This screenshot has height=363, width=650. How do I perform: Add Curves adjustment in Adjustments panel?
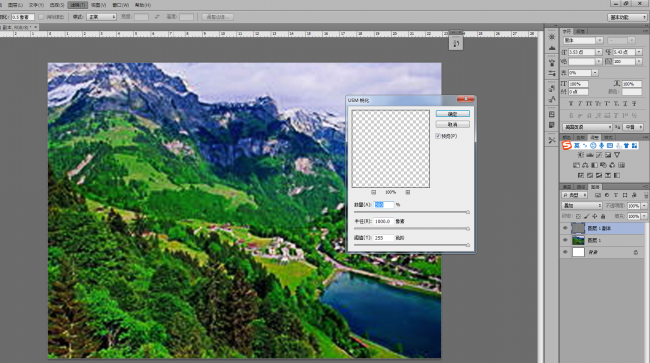click(599, 155)
